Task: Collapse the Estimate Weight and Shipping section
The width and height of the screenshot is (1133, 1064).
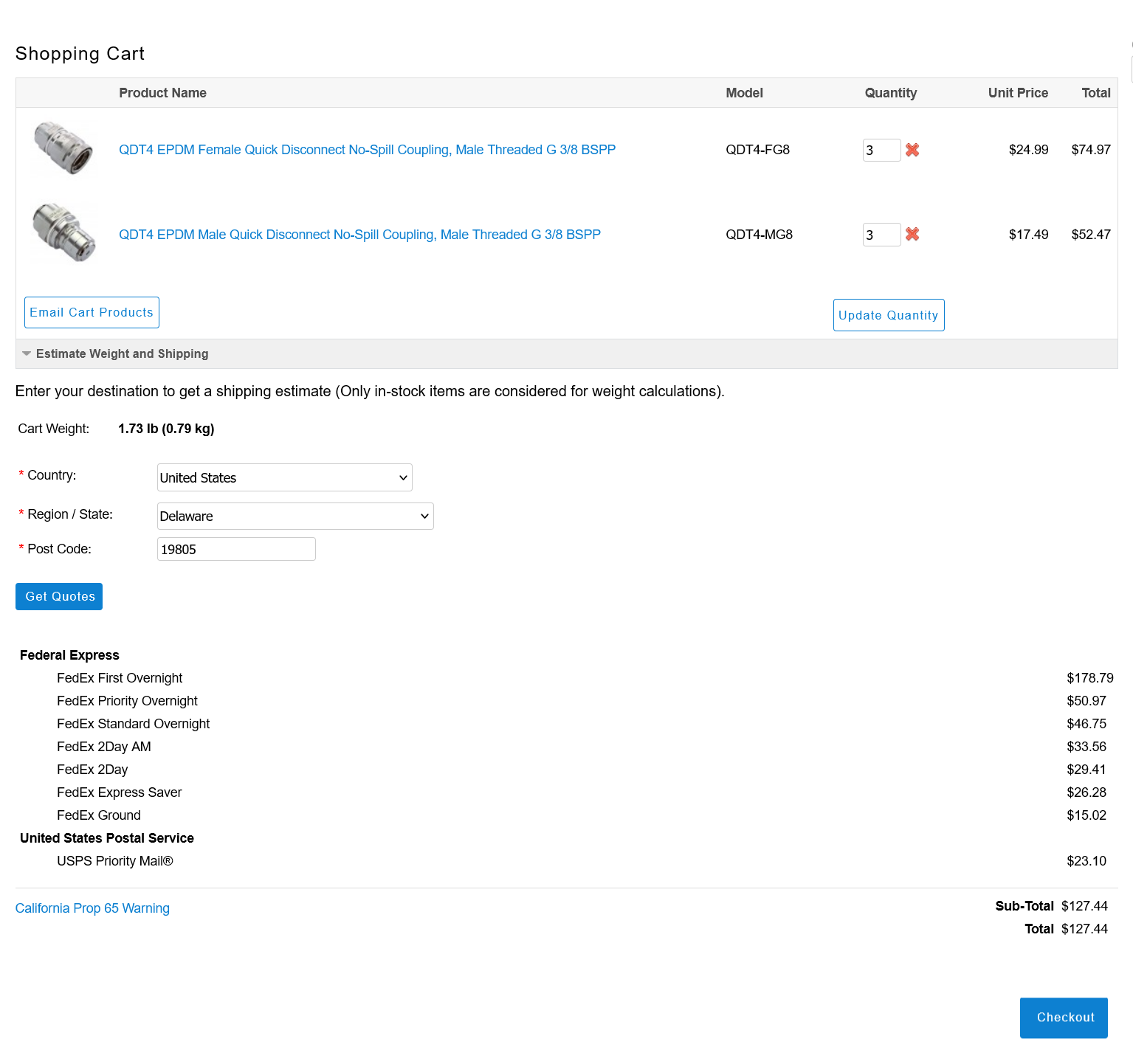Action: 123,354
